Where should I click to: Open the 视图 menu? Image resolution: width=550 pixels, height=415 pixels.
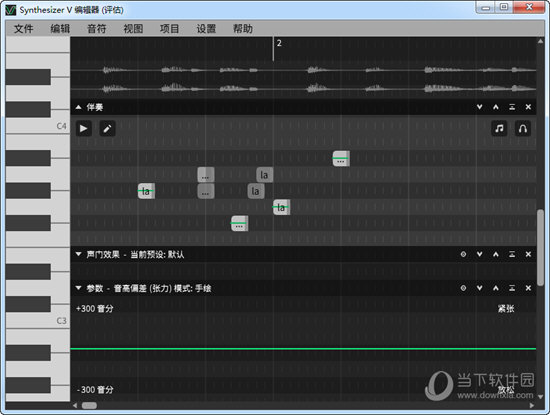pyautogui.click(x=133, y=28)
